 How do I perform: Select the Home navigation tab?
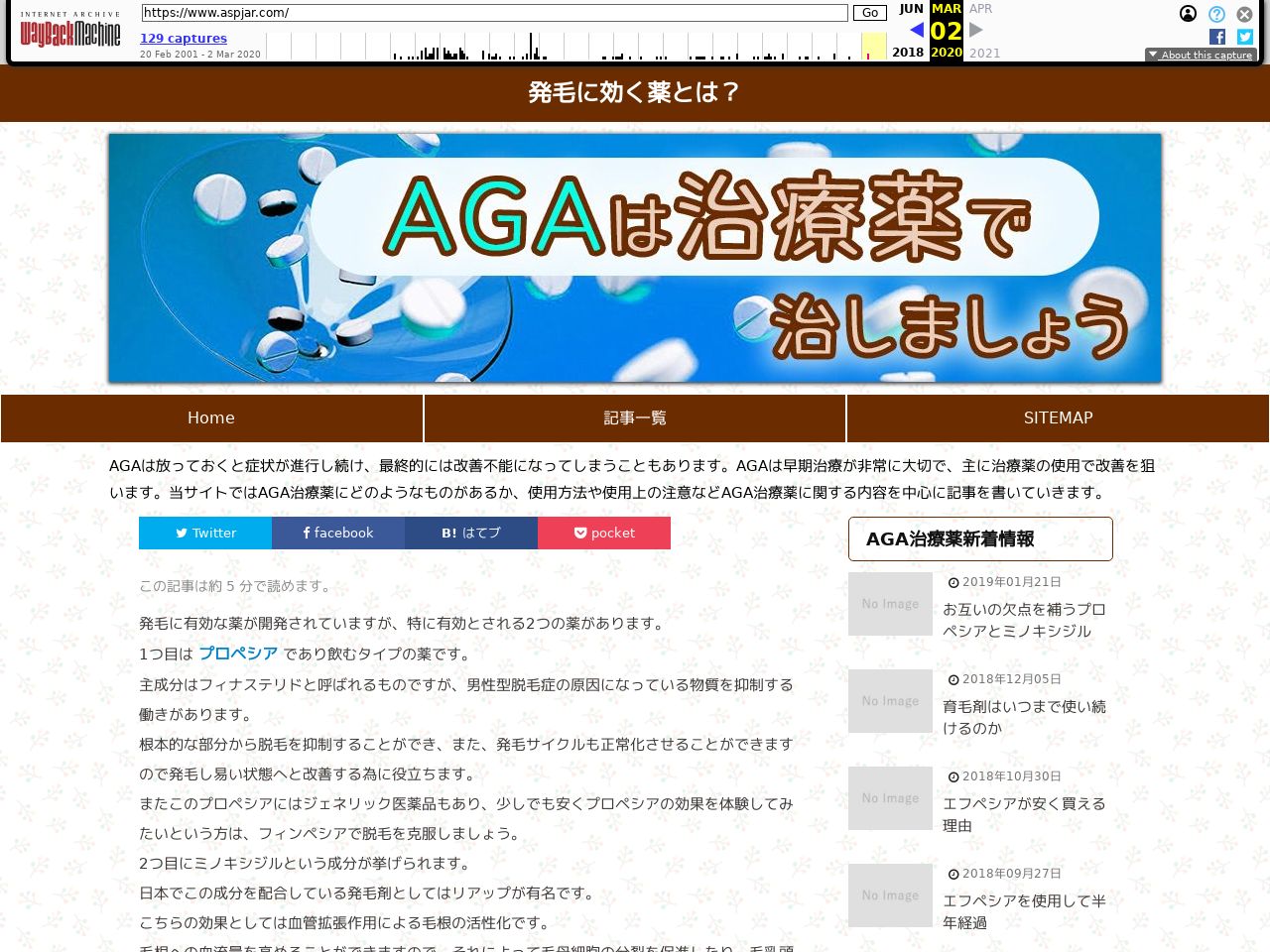coord(211,418)
